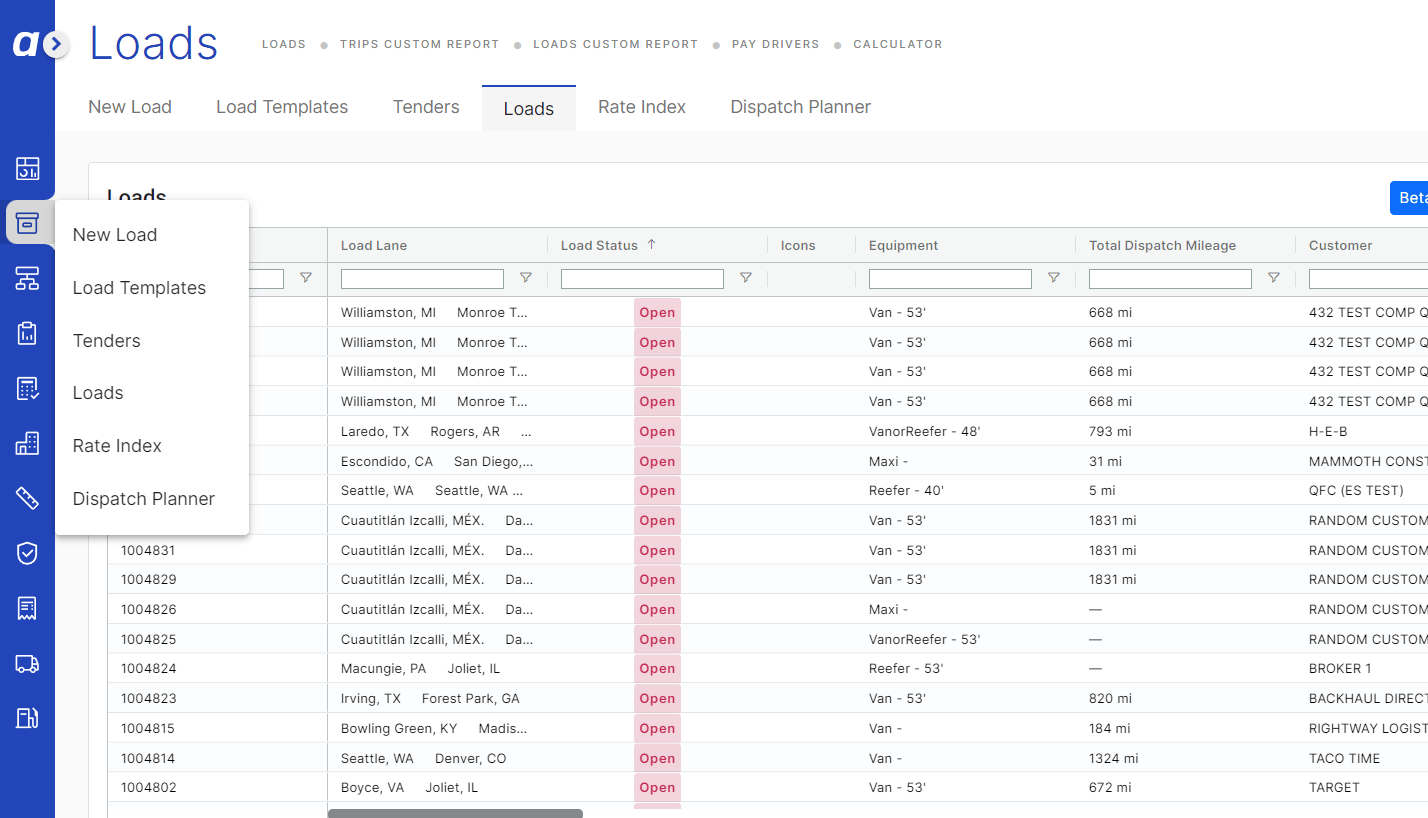Open the TRIPS CUSTOM REPORT link
Image resolution: width=1428 pixels, height=818 pixels.
point(419,44)
